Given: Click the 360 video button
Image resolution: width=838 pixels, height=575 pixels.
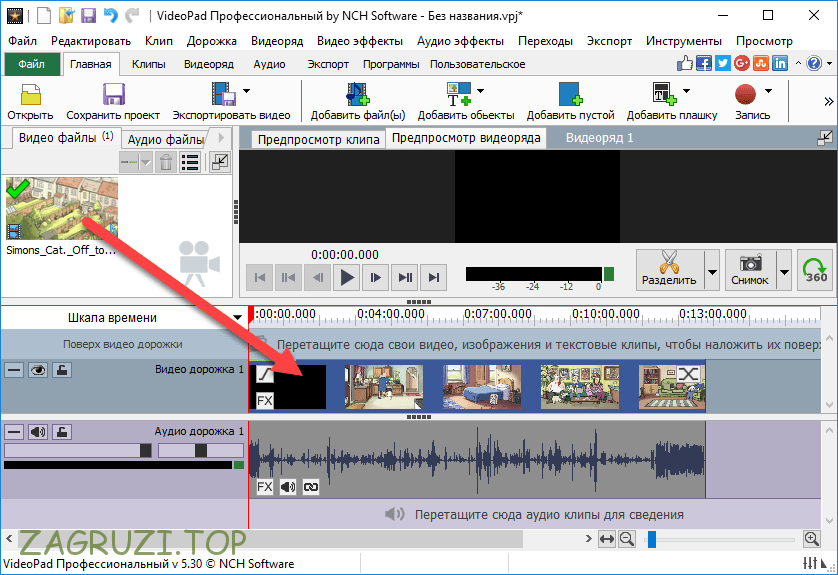Looking at the screenshot, I should pos(815,270).
